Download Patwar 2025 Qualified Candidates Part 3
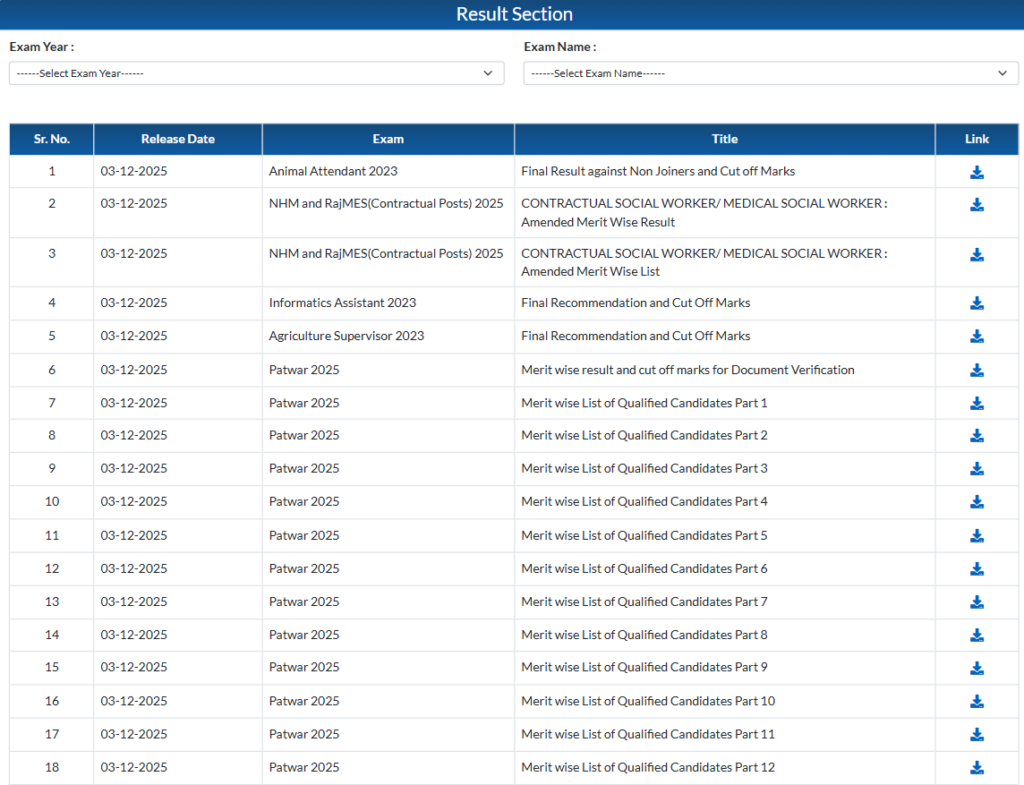The image size is (1024, 785). coord(977,469)
